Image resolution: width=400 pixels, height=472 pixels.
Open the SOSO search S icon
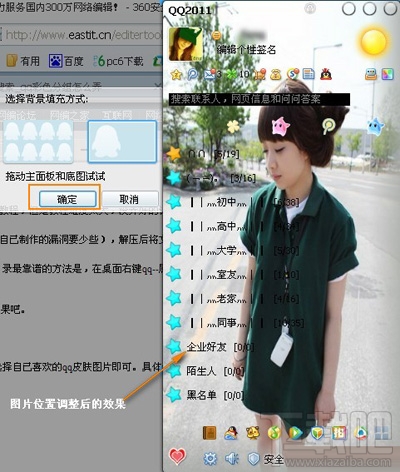tap(293, 74)
